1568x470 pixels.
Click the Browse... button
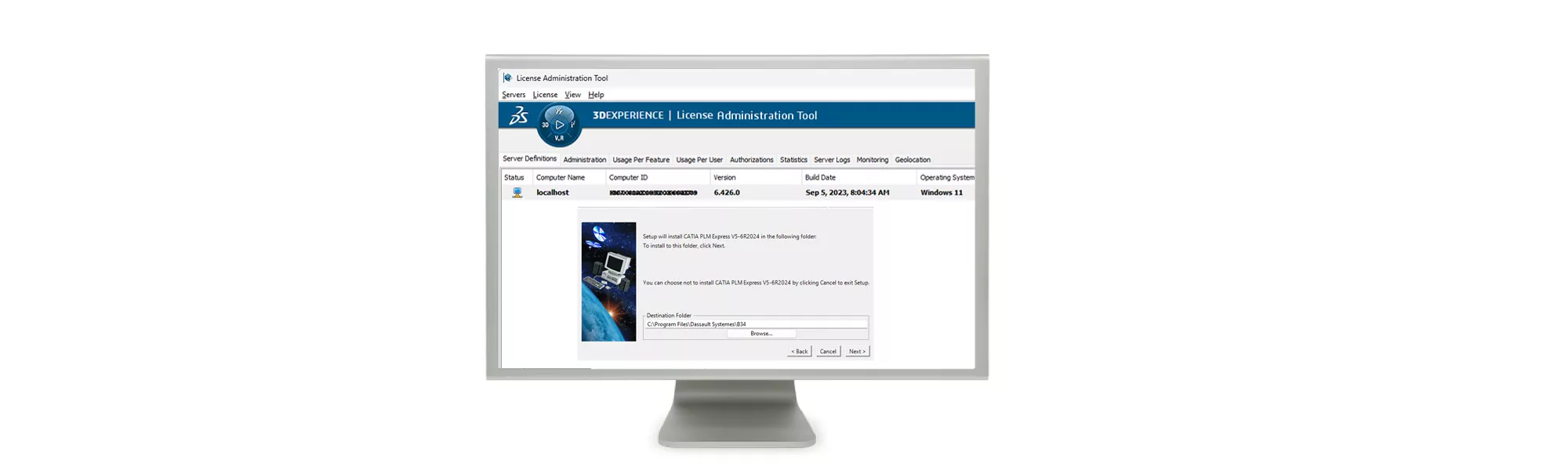[761, 334]
